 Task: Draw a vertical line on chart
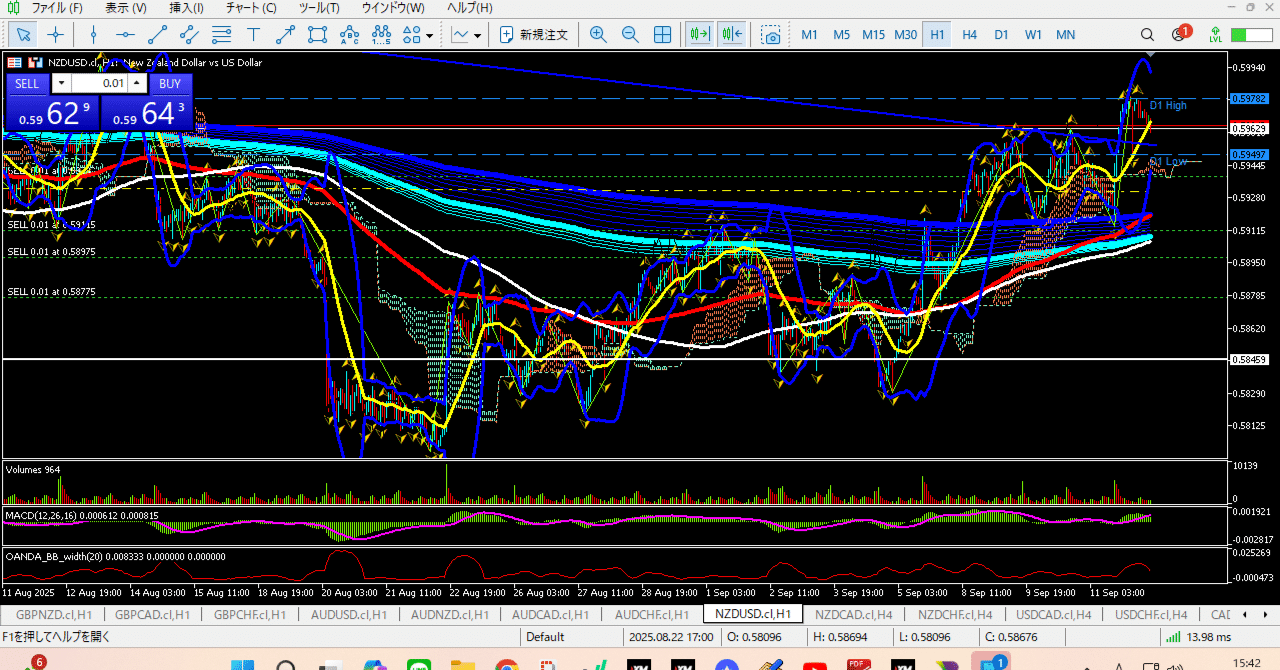[x=94, y=34]
